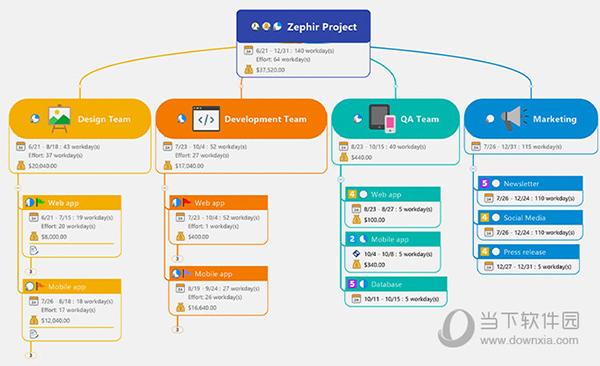
Task: Click the '$20,040.00' cost under Design Team
Action: [x=43, y=166]
